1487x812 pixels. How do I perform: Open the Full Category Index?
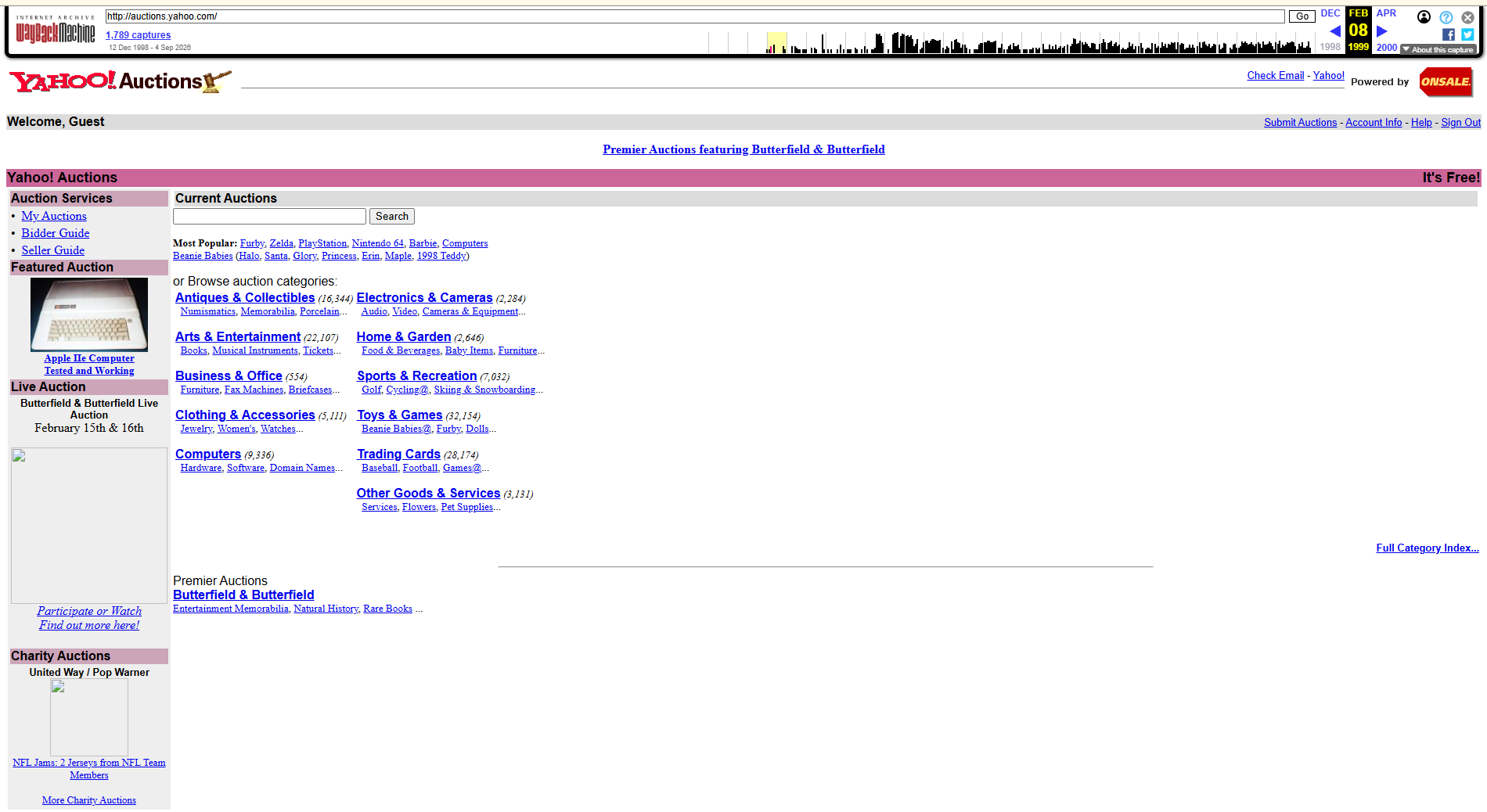tap(1428, 548)
